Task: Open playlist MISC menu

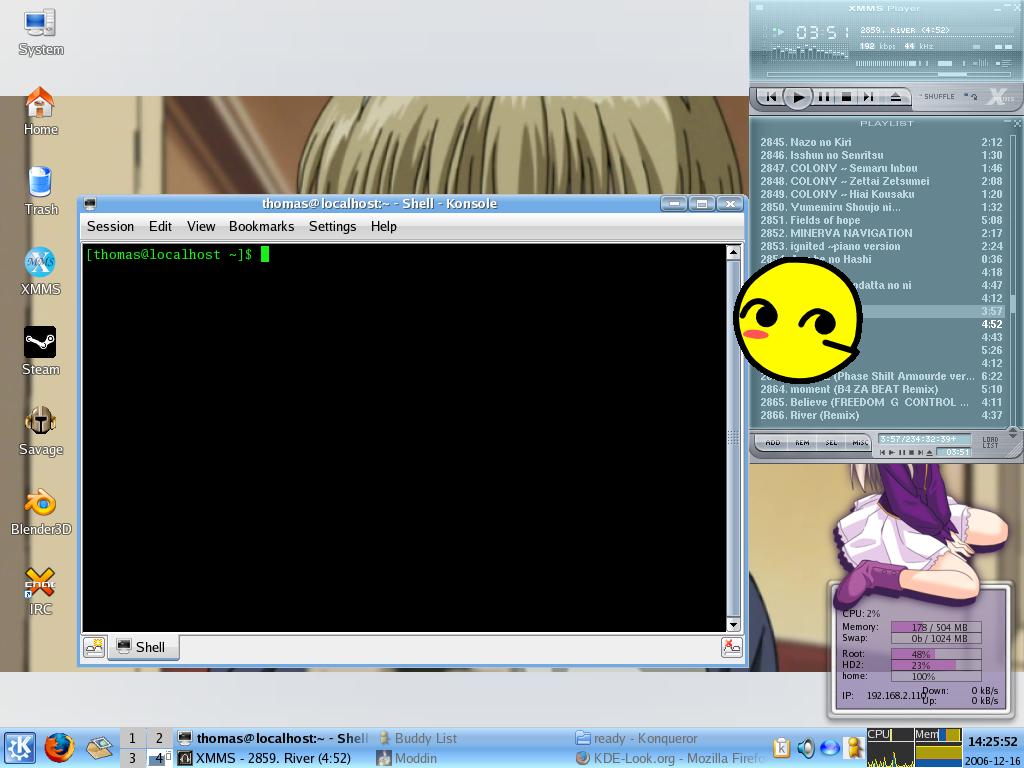Action: pyautogui.click(x=859, y=443)
